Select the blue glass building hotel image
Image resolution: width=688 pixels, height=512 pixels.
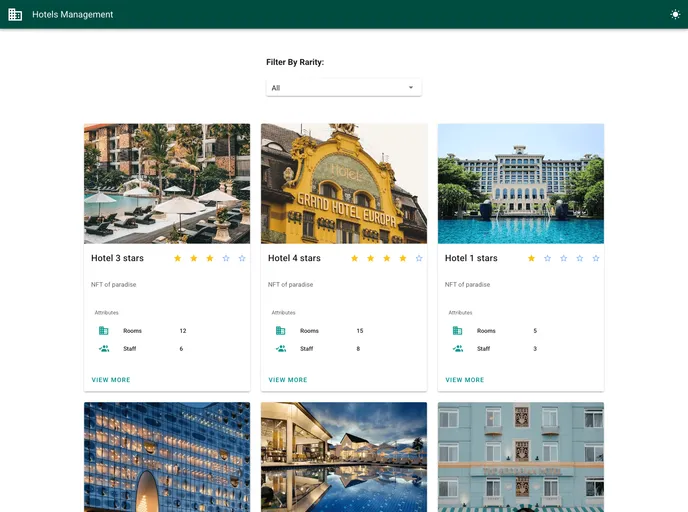(x=167, y=456)
